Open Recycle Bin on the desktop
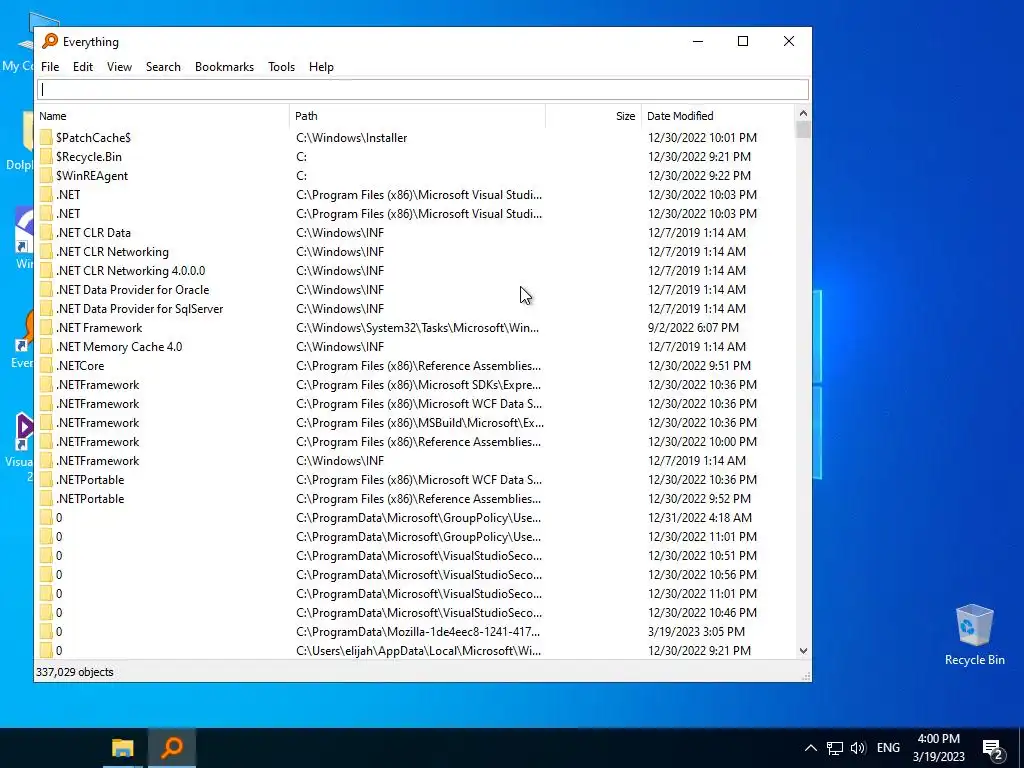Viewport: 1024px width, 768px height. [974, 635]
